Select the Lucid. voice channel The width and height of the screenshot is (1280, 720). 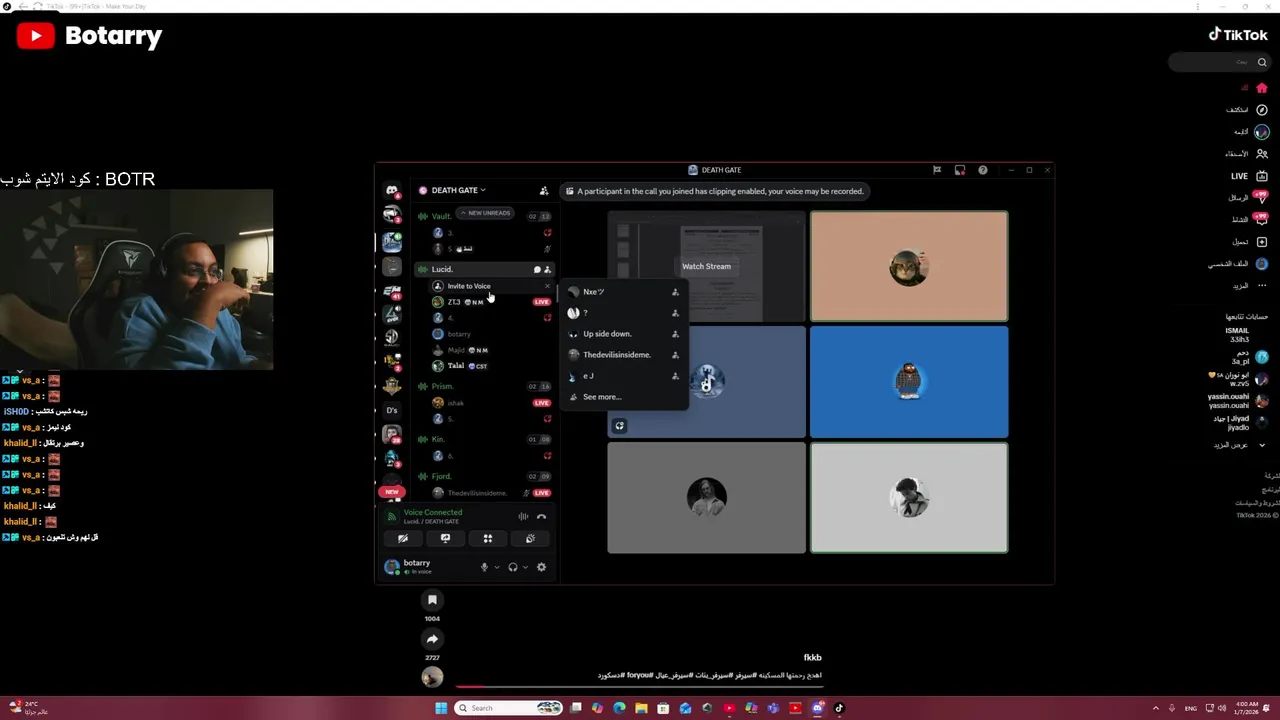tap(485, 269)
